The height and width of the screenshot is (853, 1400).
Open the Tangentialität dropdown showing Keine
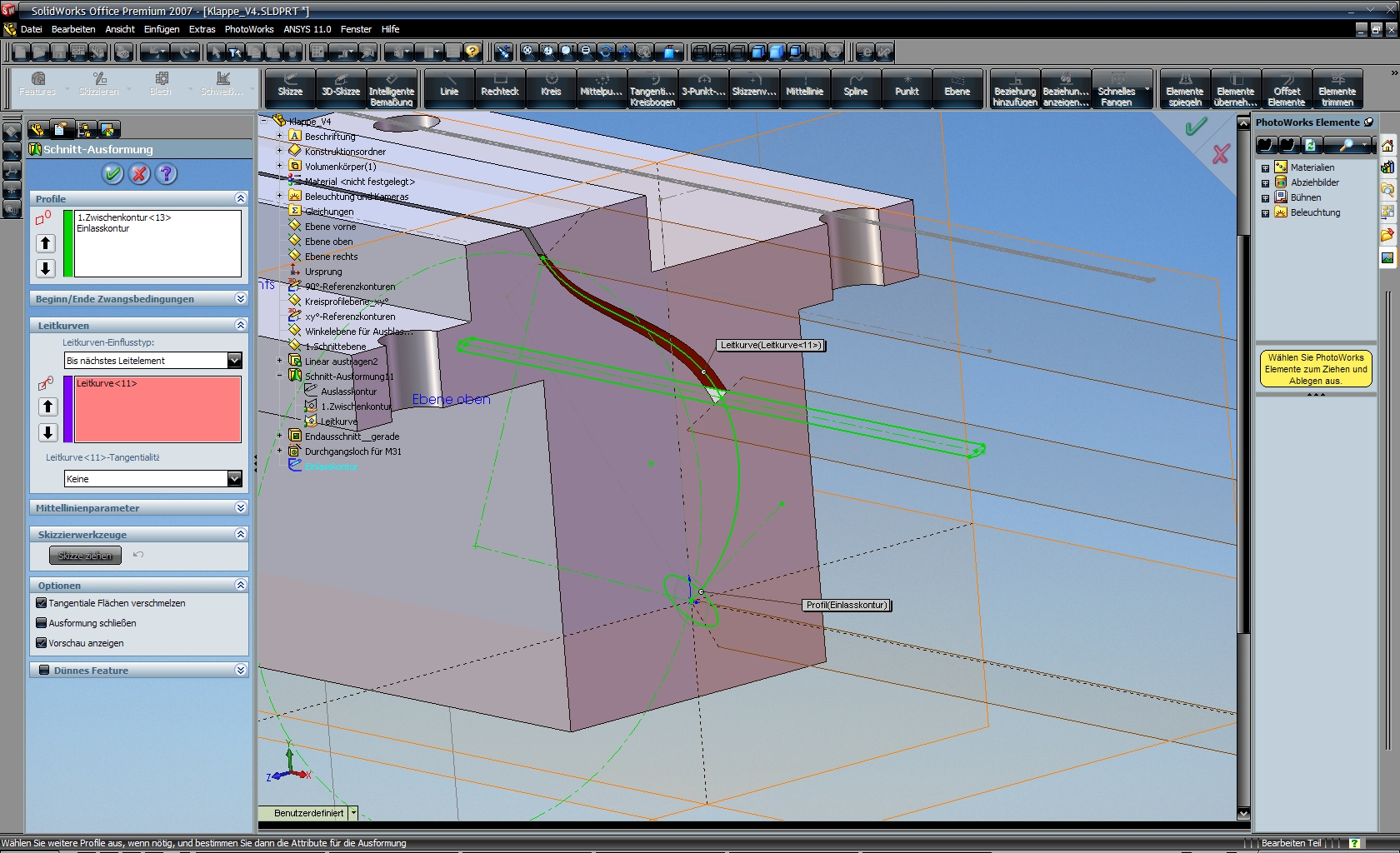pyautogui.click(x=234, y=479)
